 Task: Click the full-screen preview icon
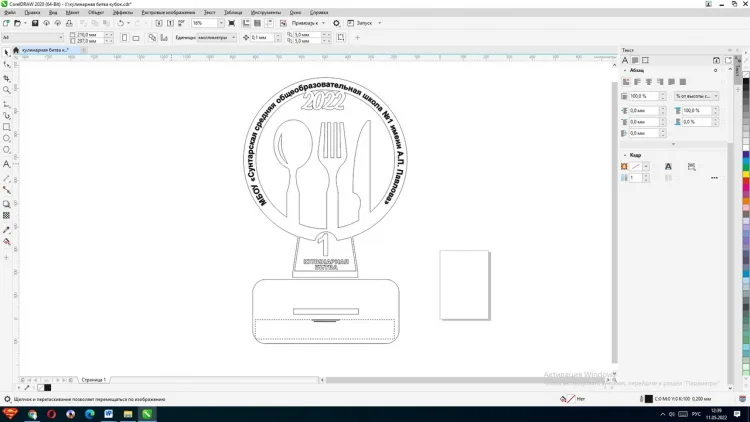click(x=232, y=23)
